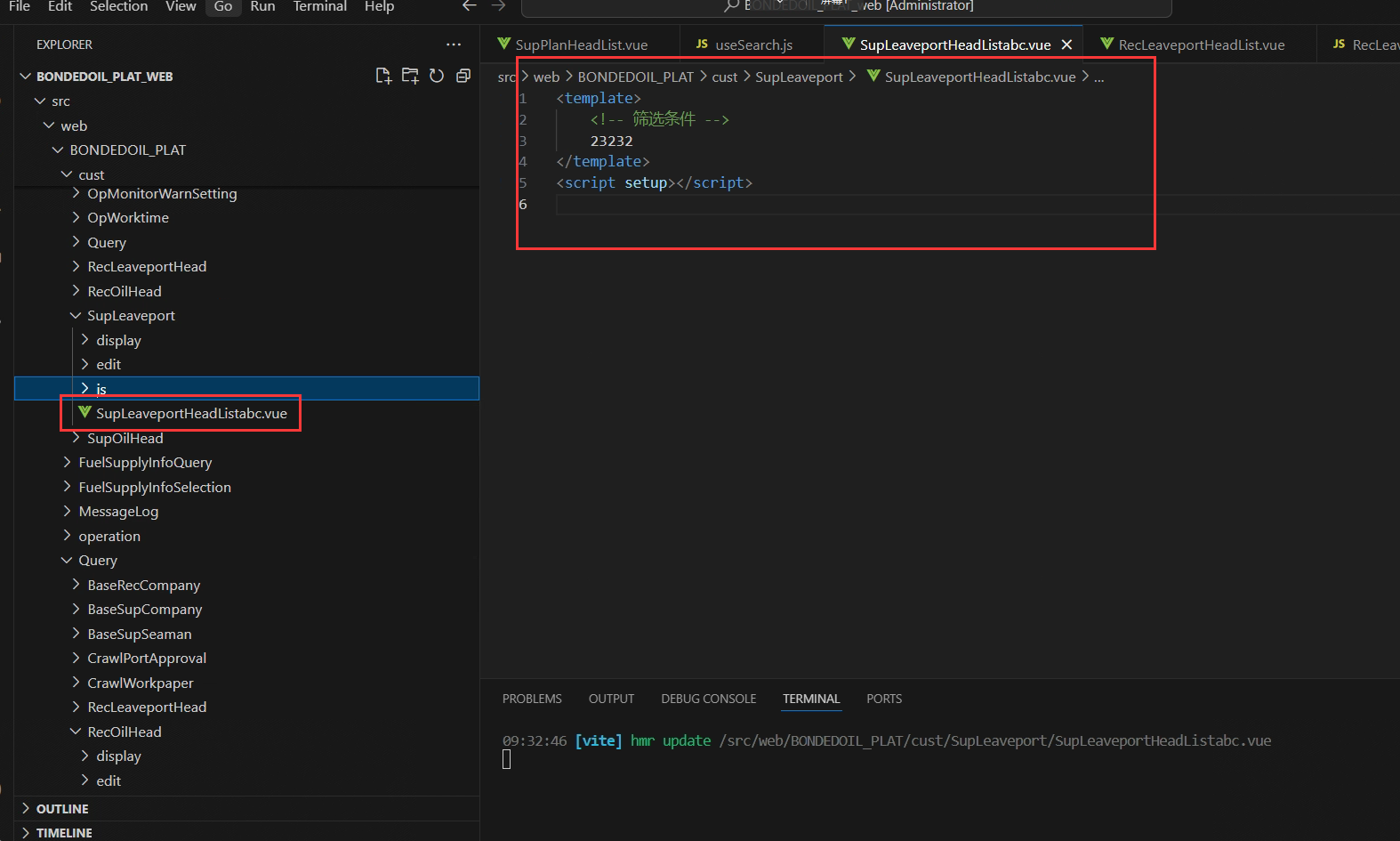Switch to useSearch.js tab
The image size is (1400, 841).
[752, 44]
